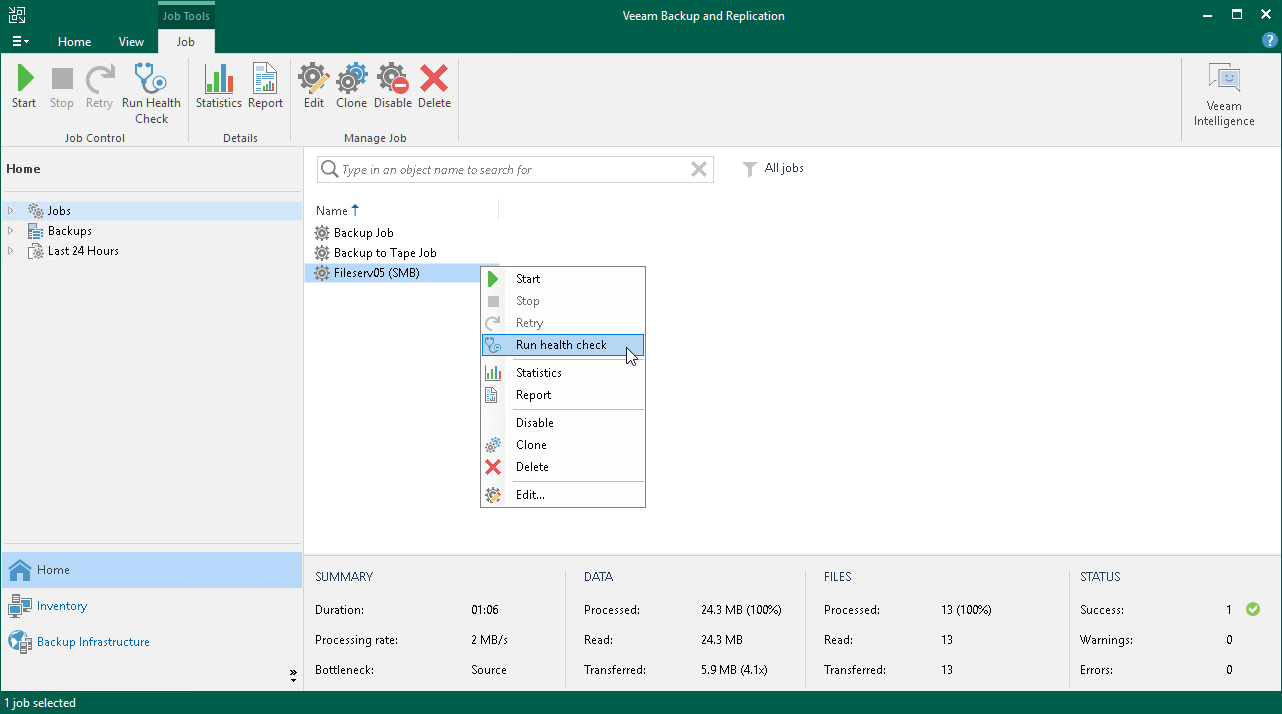The image size is (1282, 714).
Task: Clear the search box with X icon
Action: [x=699, y=170]
